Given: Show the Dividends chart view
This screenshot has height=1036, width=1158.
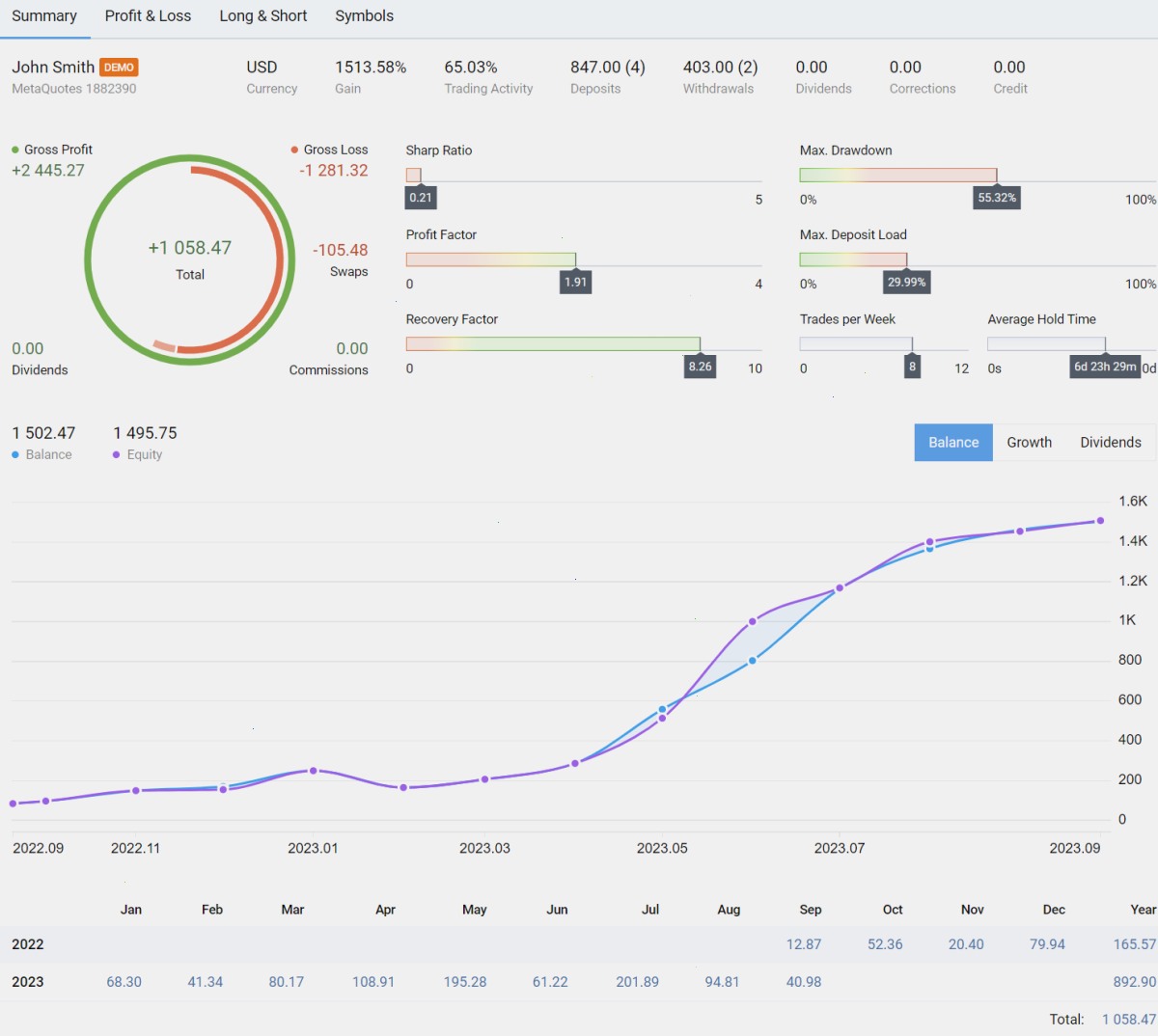Looking at the screenshot, I should click(x=1110, y=443).
